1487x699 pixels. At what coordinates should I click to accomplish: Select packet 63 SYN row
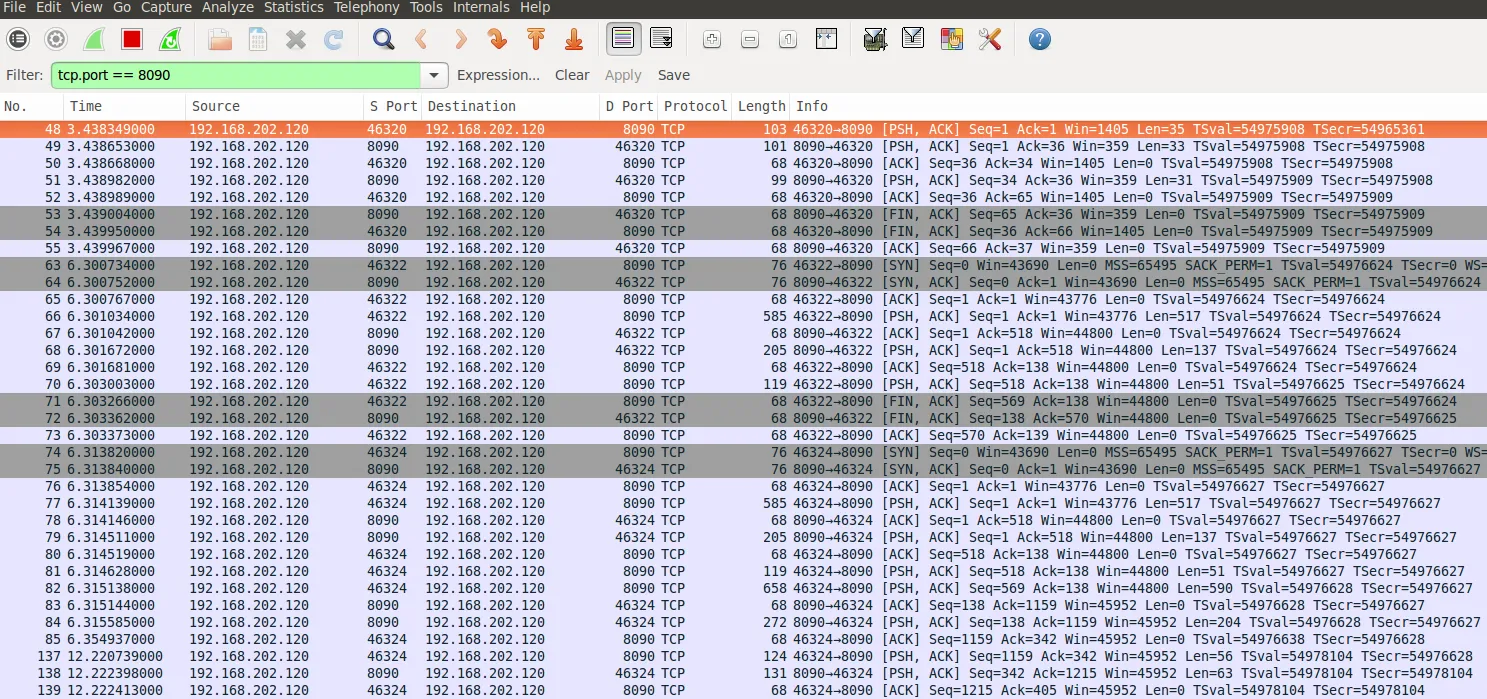(743, 265)
